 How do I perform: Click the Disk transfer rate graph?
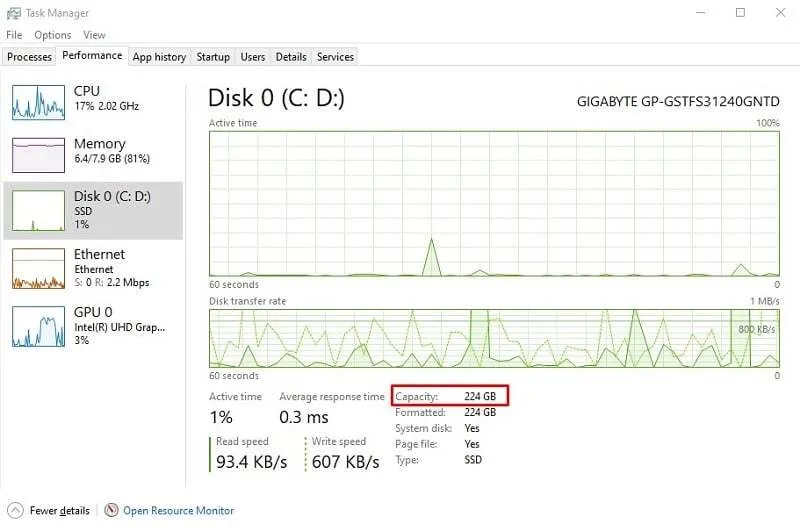click(x=494, y=338)
